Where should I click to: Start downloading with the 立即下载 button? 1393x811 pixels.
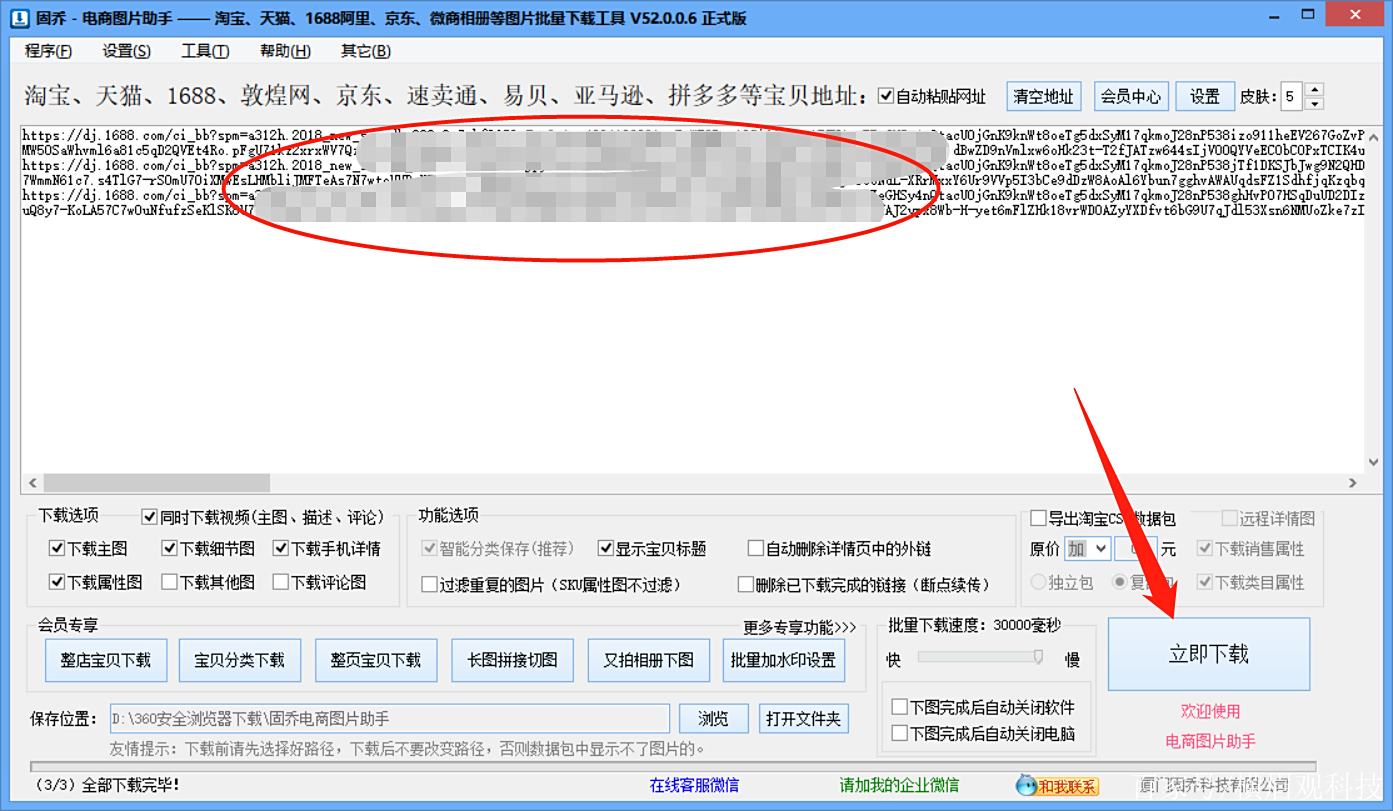coord(1209,654)
